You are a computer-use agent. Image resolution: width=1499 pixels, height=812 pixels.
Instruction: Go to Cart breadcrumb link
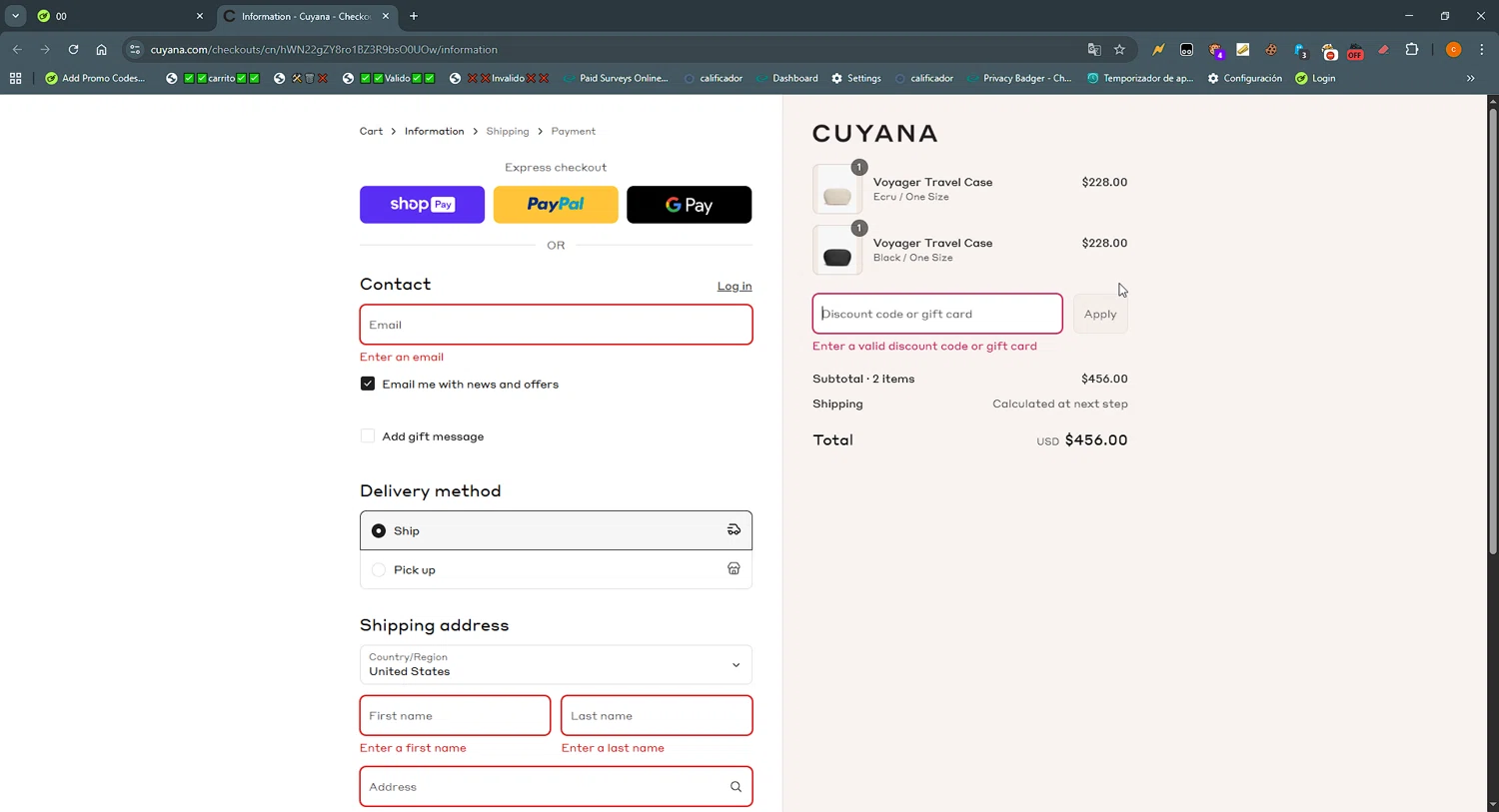[x=371, y=131]
